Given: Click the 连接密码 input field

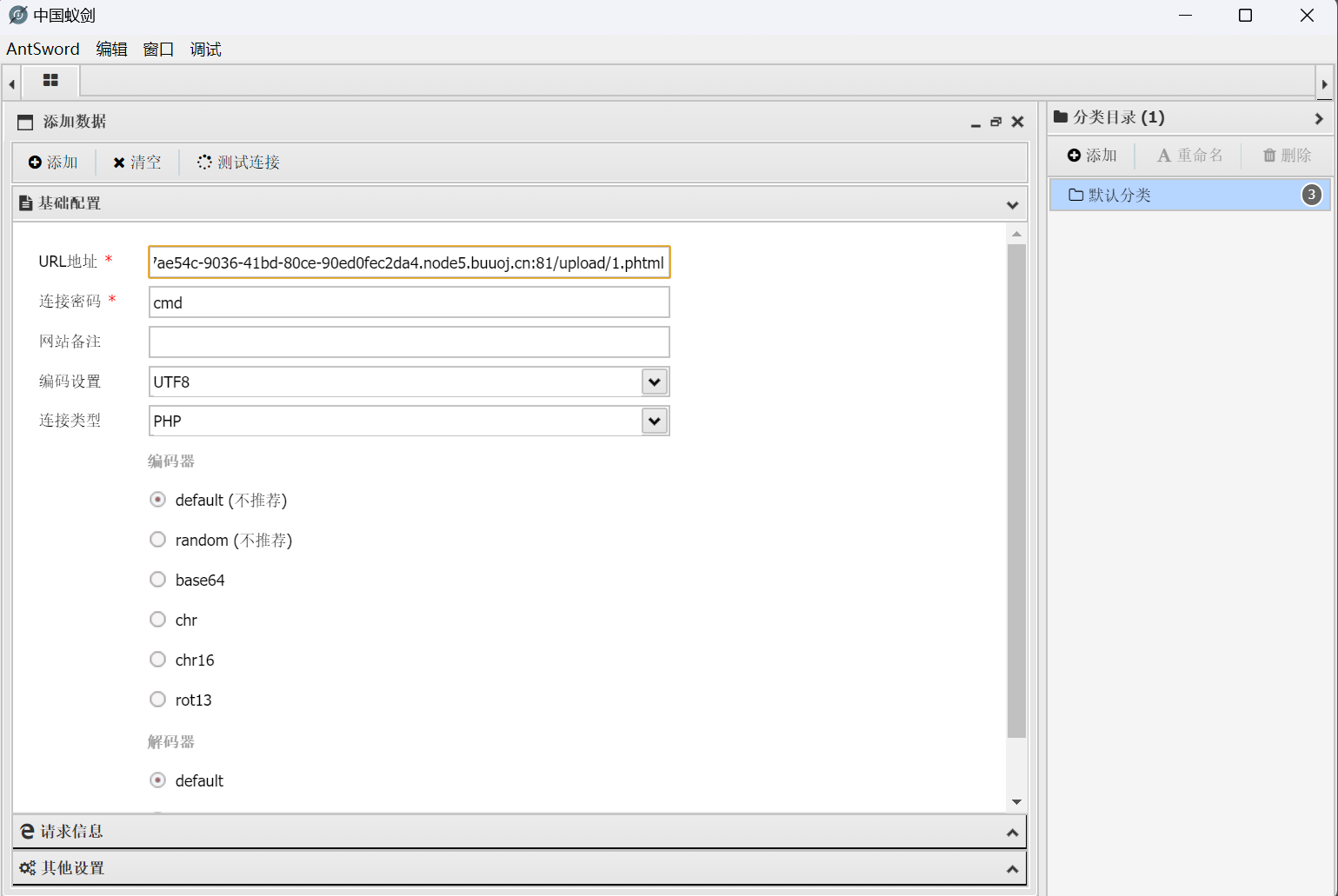Looking at the screenshot, I should [409, 302].
